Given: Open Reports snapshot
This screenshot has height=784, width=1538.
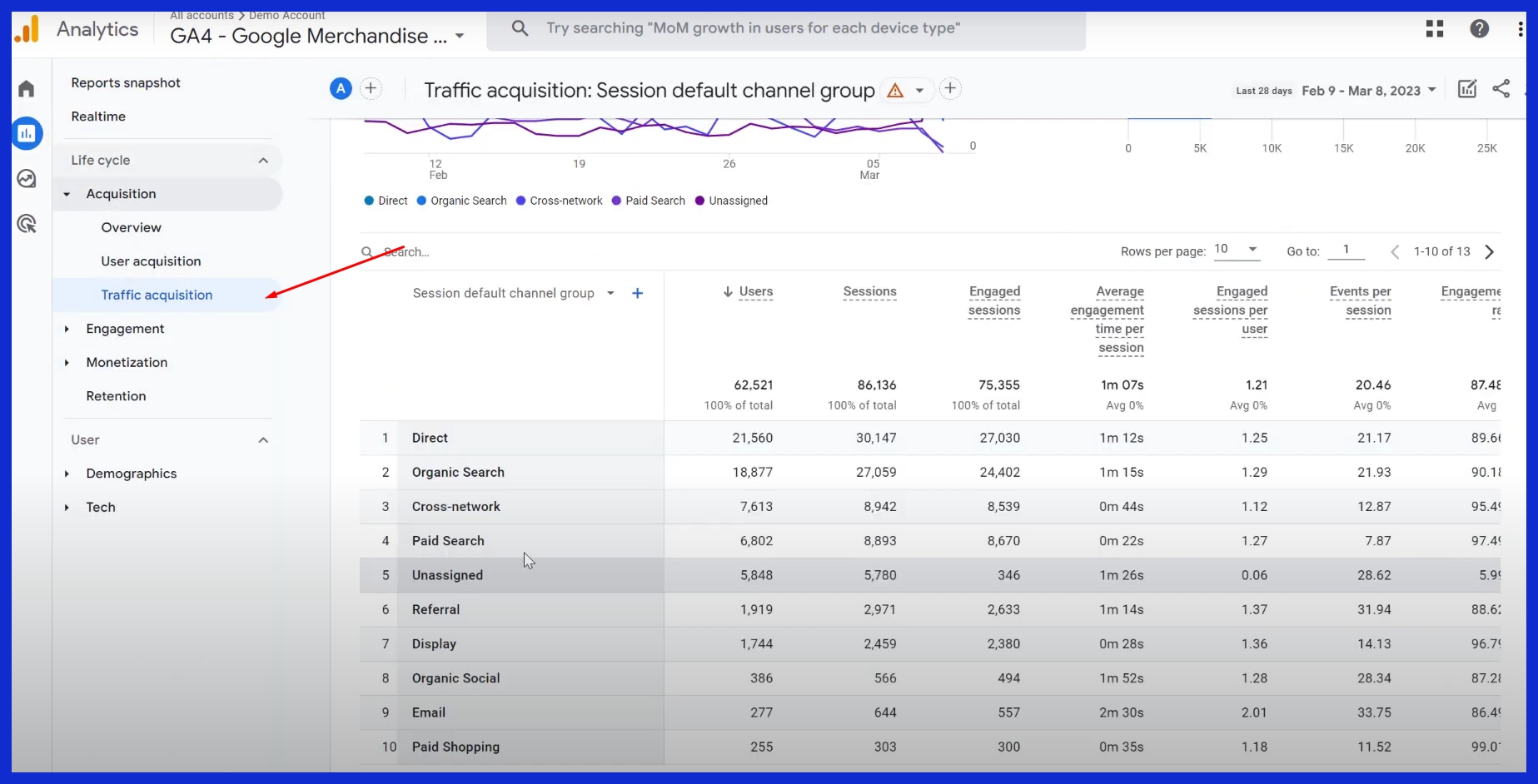Looking at the screenshot, I should [x=126, y=82].
